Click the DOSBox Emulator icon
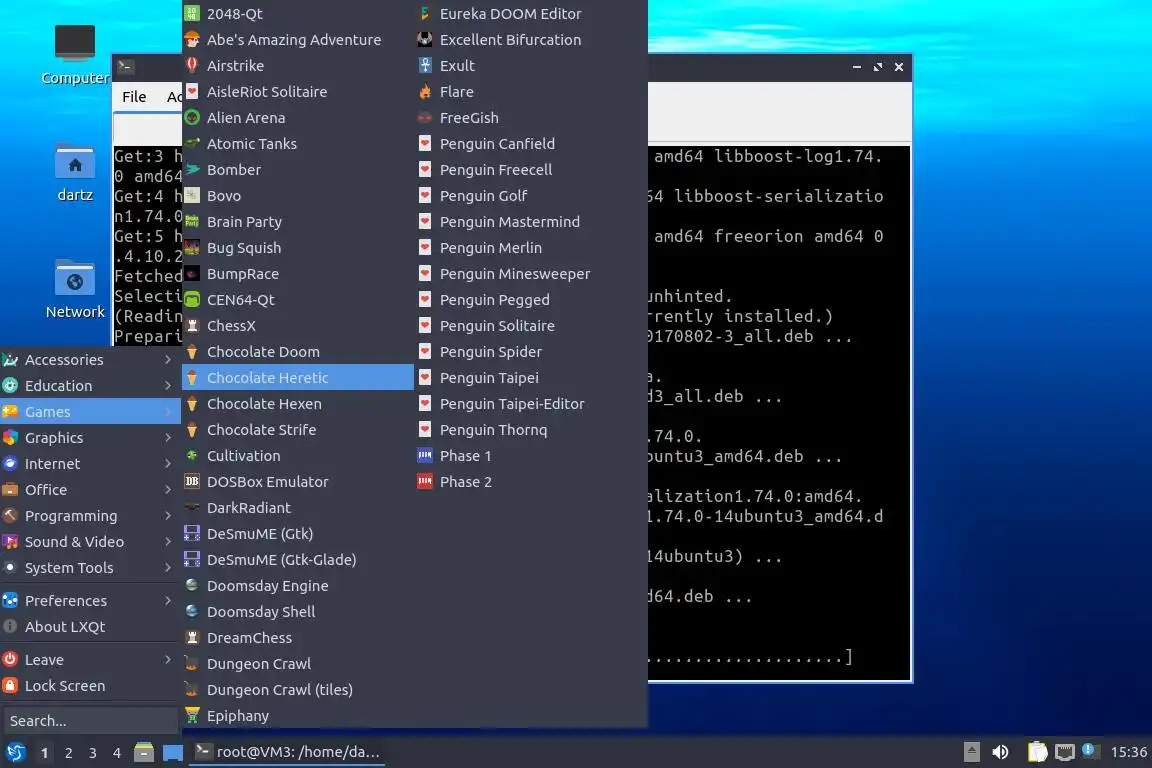The height and width of the screenshot is (768, 1152). [192, 482]
